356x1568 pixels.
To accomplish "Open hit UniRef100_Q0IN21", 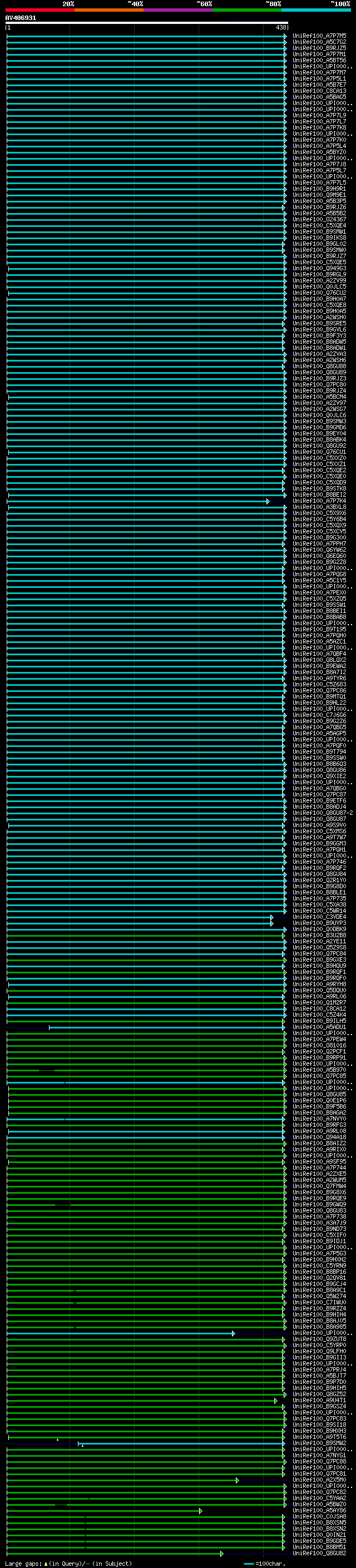I will pyautogui.click(x=319, y=1535).
